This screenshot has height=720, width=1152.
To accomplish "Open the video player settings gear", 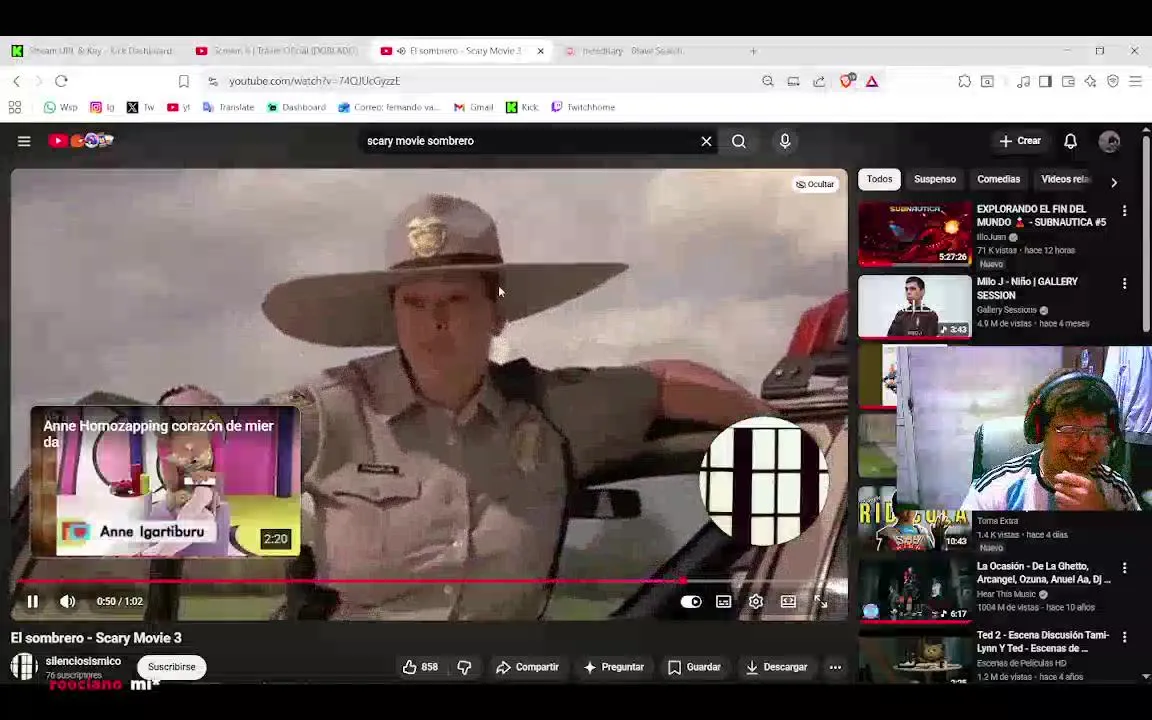I will tap(755, 602).
